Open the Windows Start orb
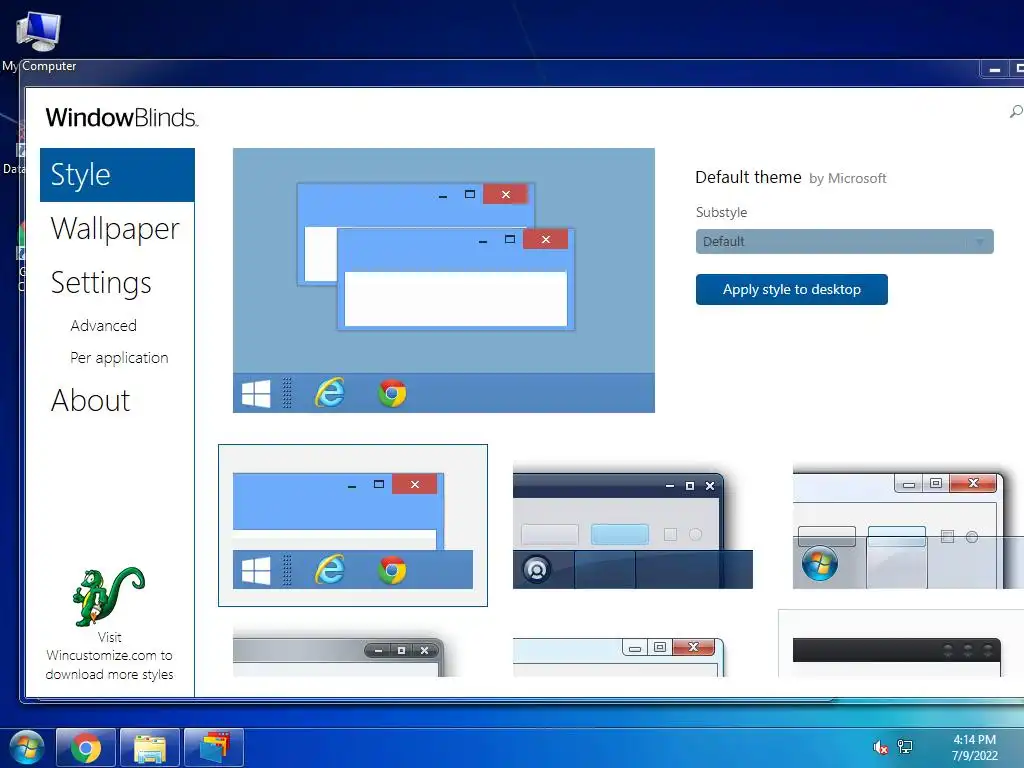 25,747
